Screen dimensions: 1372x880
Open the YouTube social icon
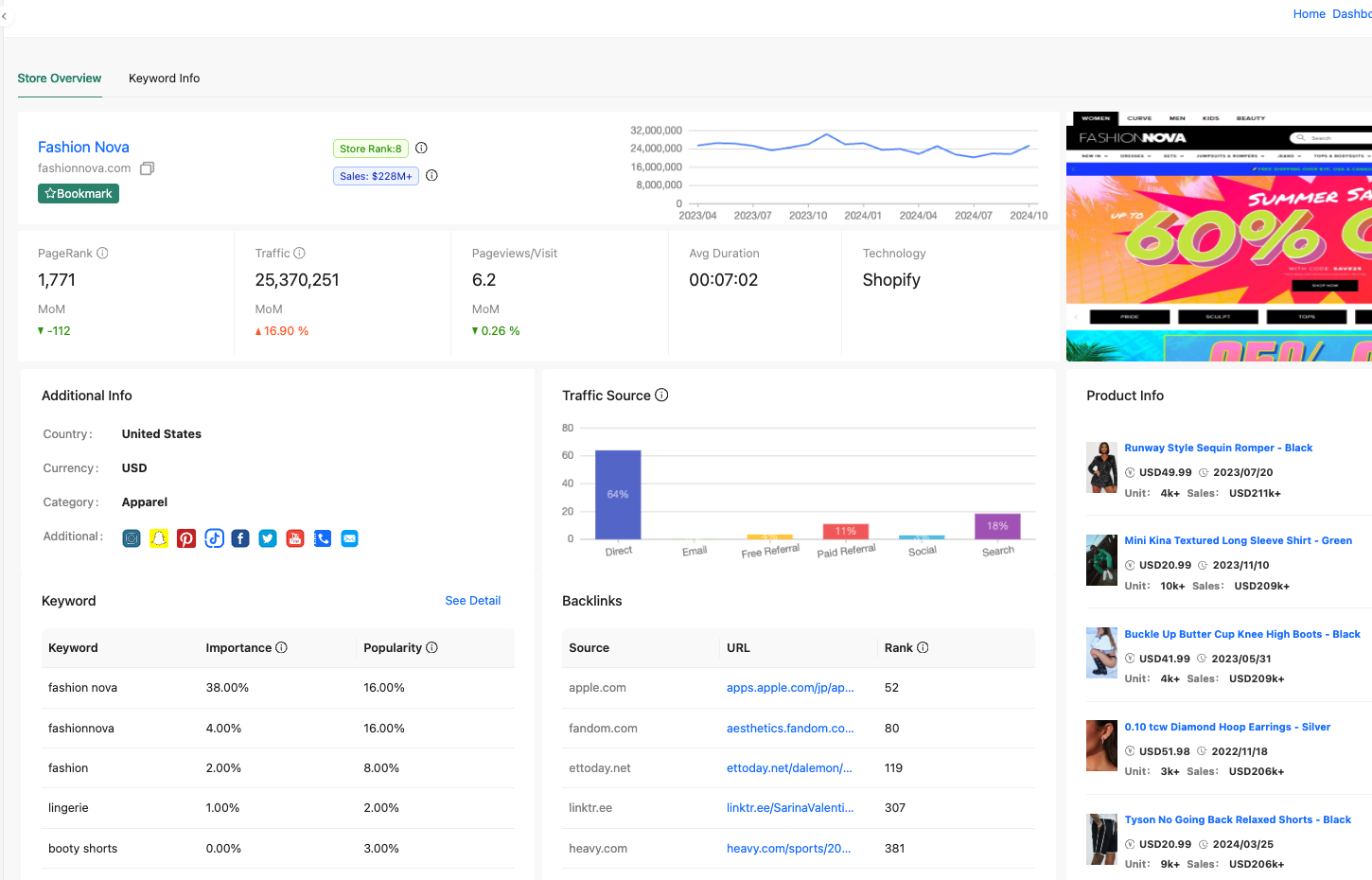tap(294, 538)
